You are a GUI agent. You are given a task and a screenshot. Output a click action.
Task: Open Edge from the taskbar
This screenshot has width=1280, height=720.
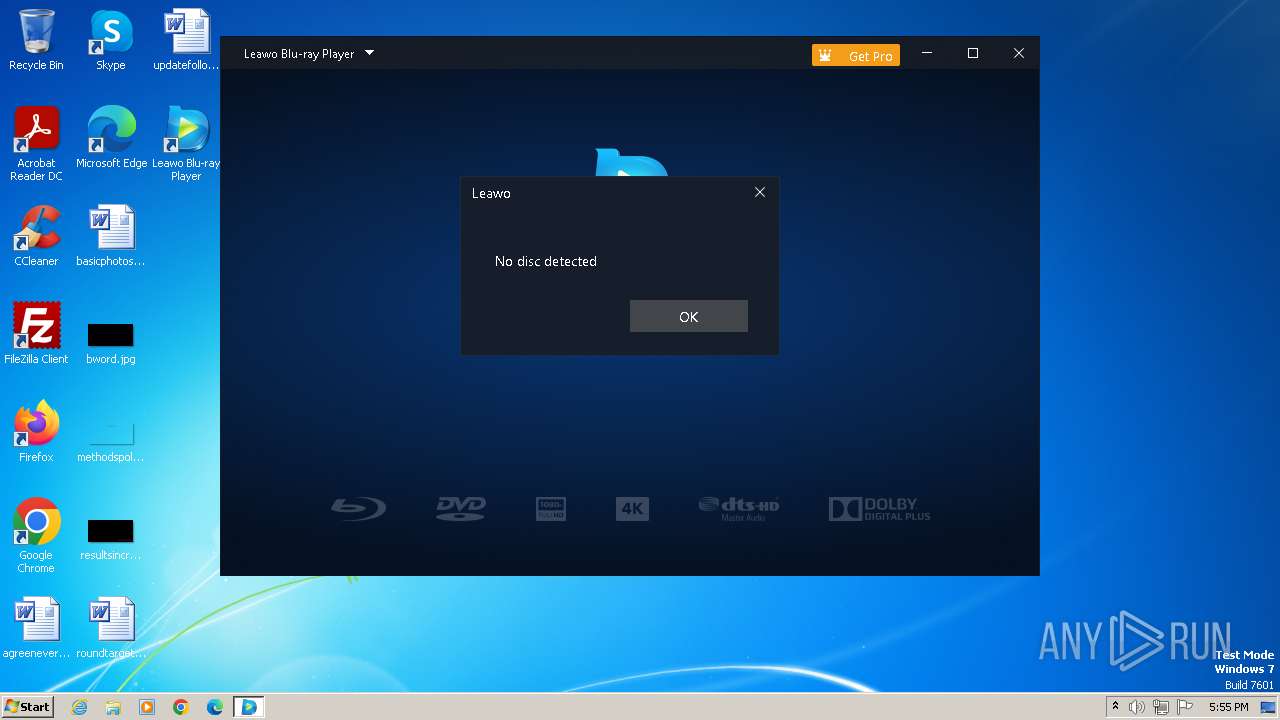(215, 707)
